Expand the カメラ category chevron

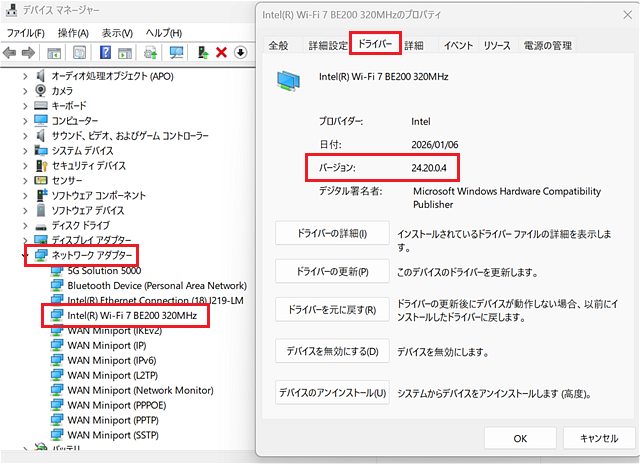pos(25,91)
